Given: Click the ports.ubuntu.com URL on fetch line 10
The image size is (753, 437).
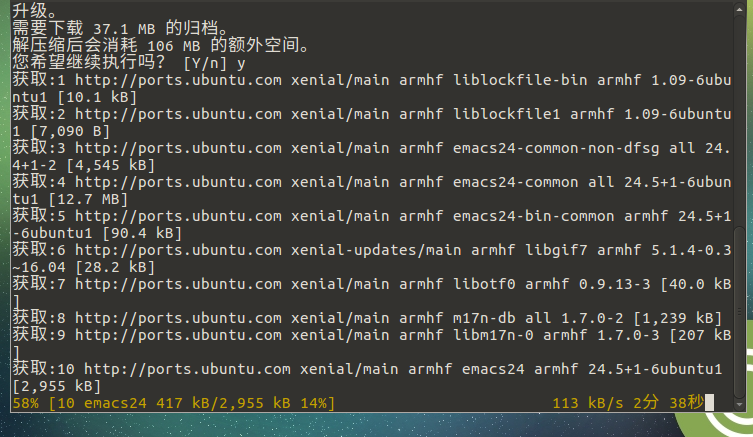Looking at the screenshot, I should click(186, 369).
